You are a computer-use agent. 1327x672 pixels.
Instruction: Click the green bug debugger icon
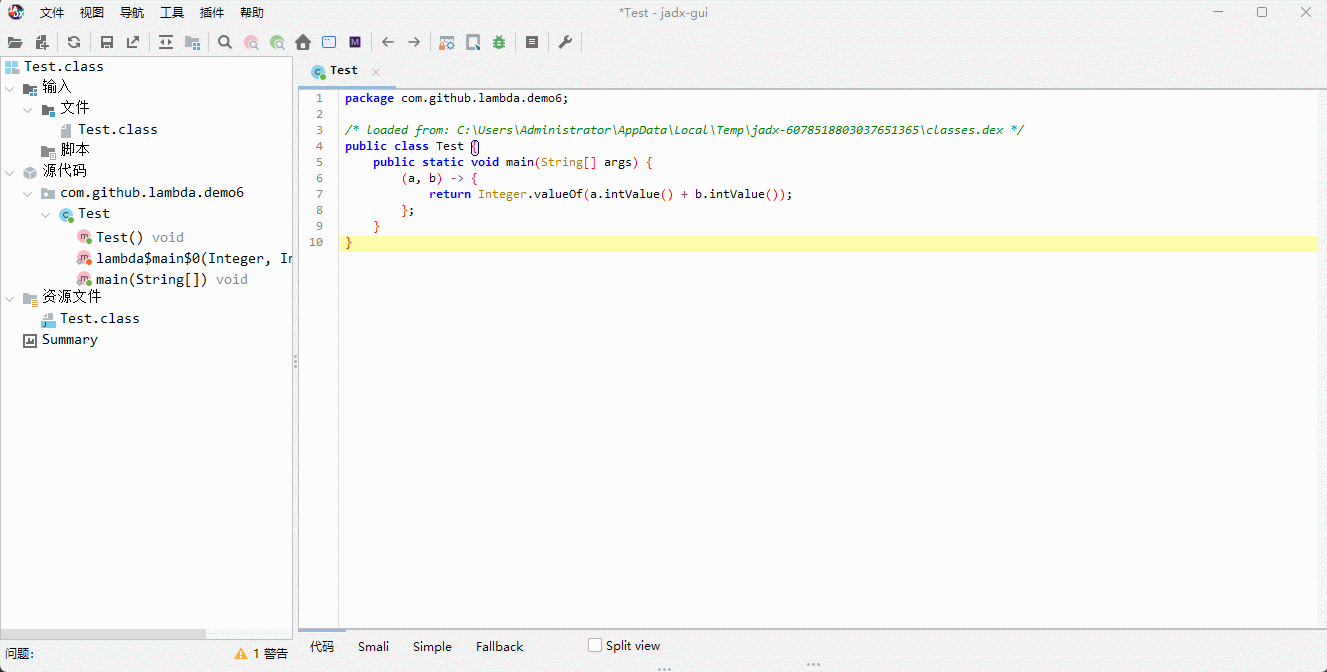coord(499,42)
